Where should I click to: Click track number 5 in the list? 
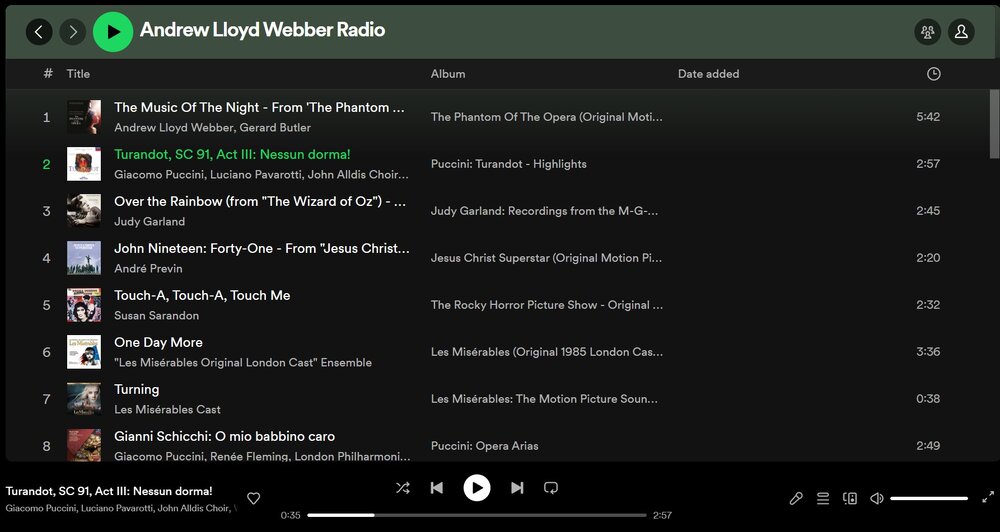click(47, 305)
